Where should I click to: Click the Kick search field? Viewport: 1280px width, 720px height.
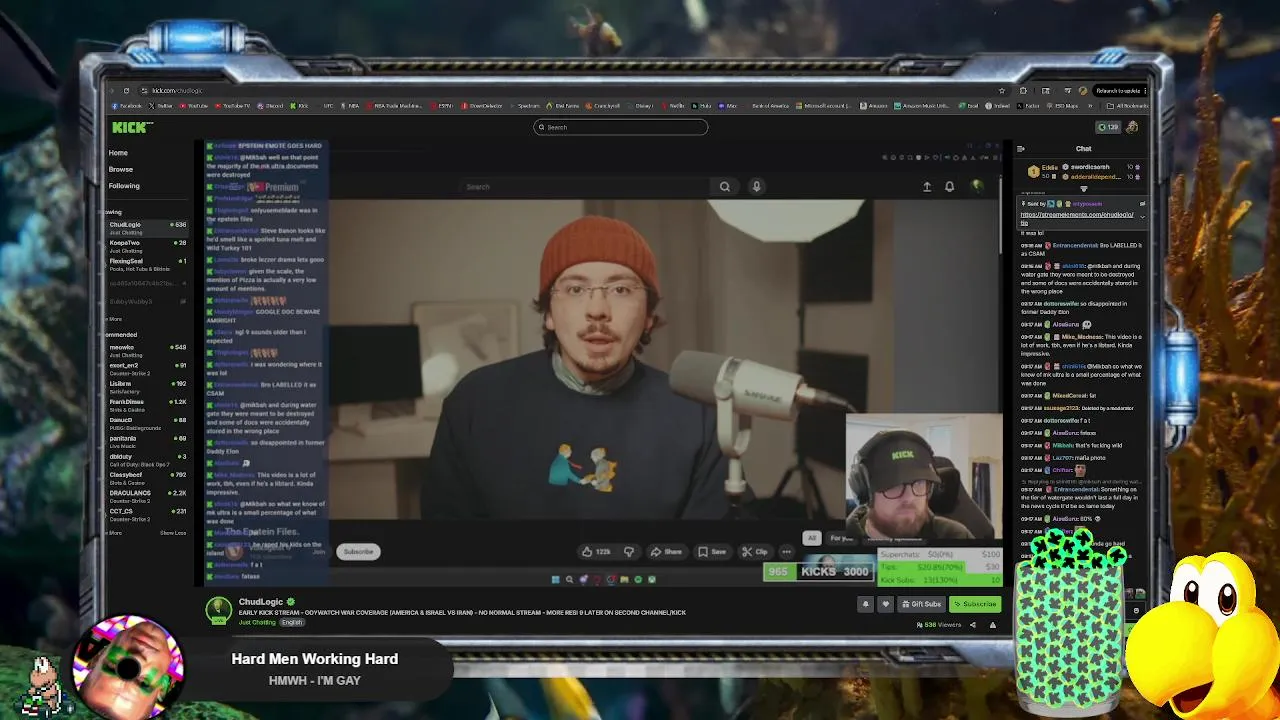coord(620,127)
